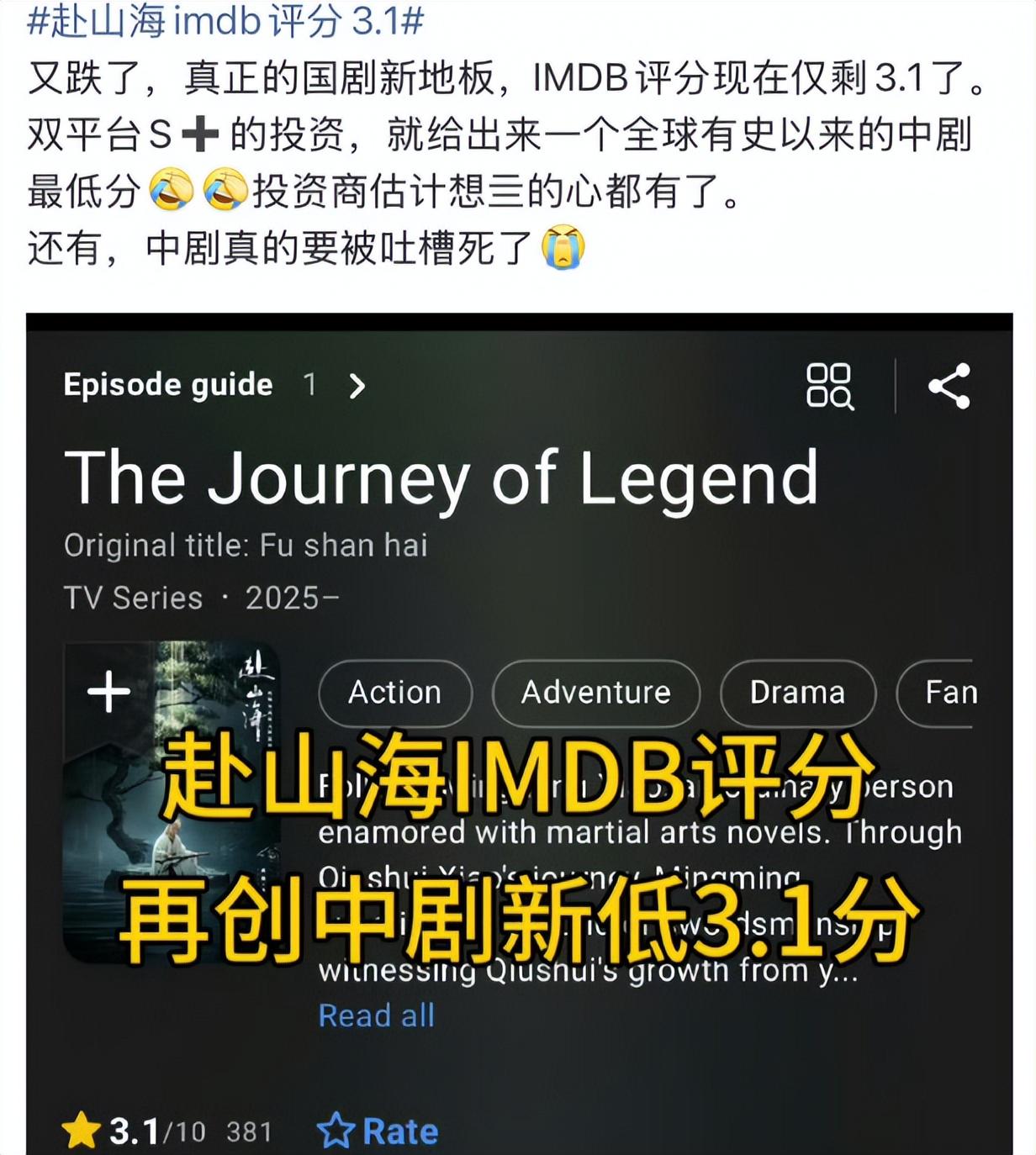The image size is (1036, 1155).
Task: Tap the crying face emoji in post
Action: tap(563, 247)
